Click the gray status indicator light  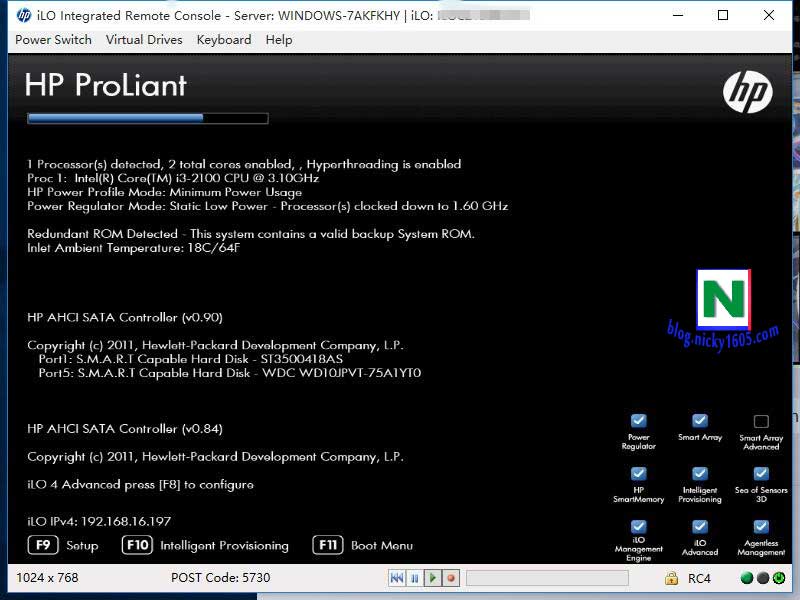763,578
